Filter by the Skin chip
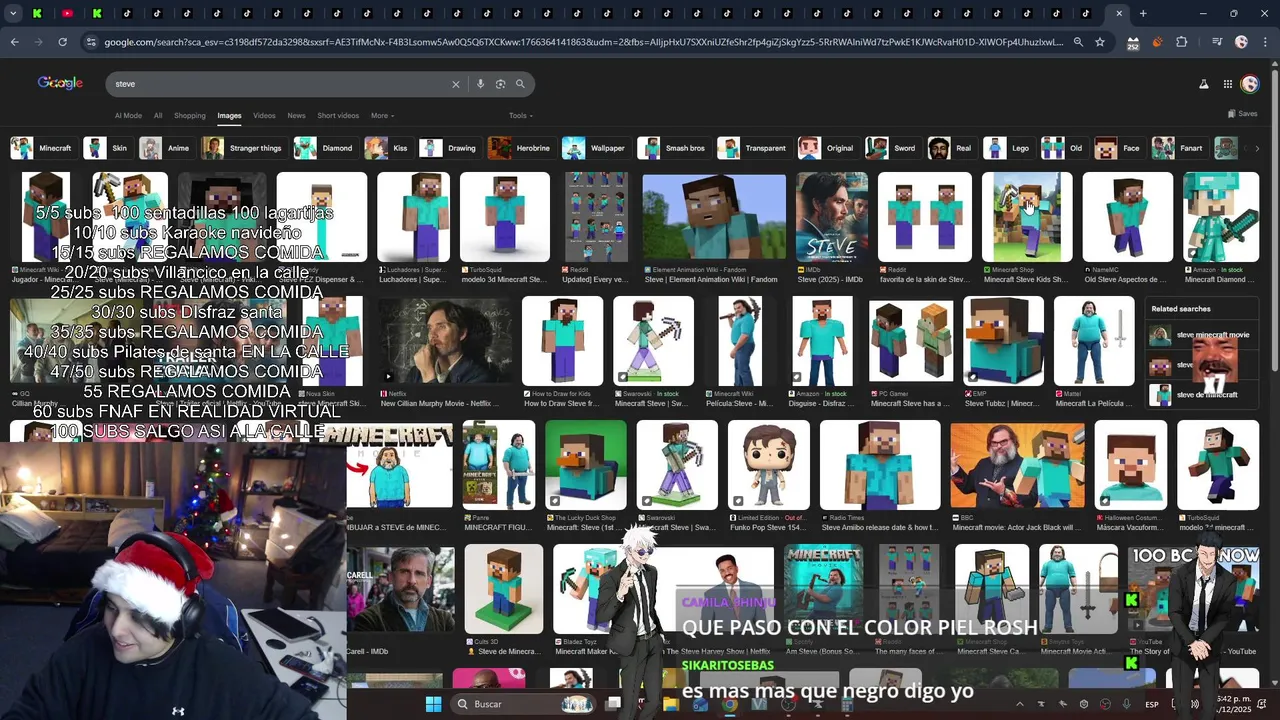Screen dimensions: 1280x720 [107, 148]
